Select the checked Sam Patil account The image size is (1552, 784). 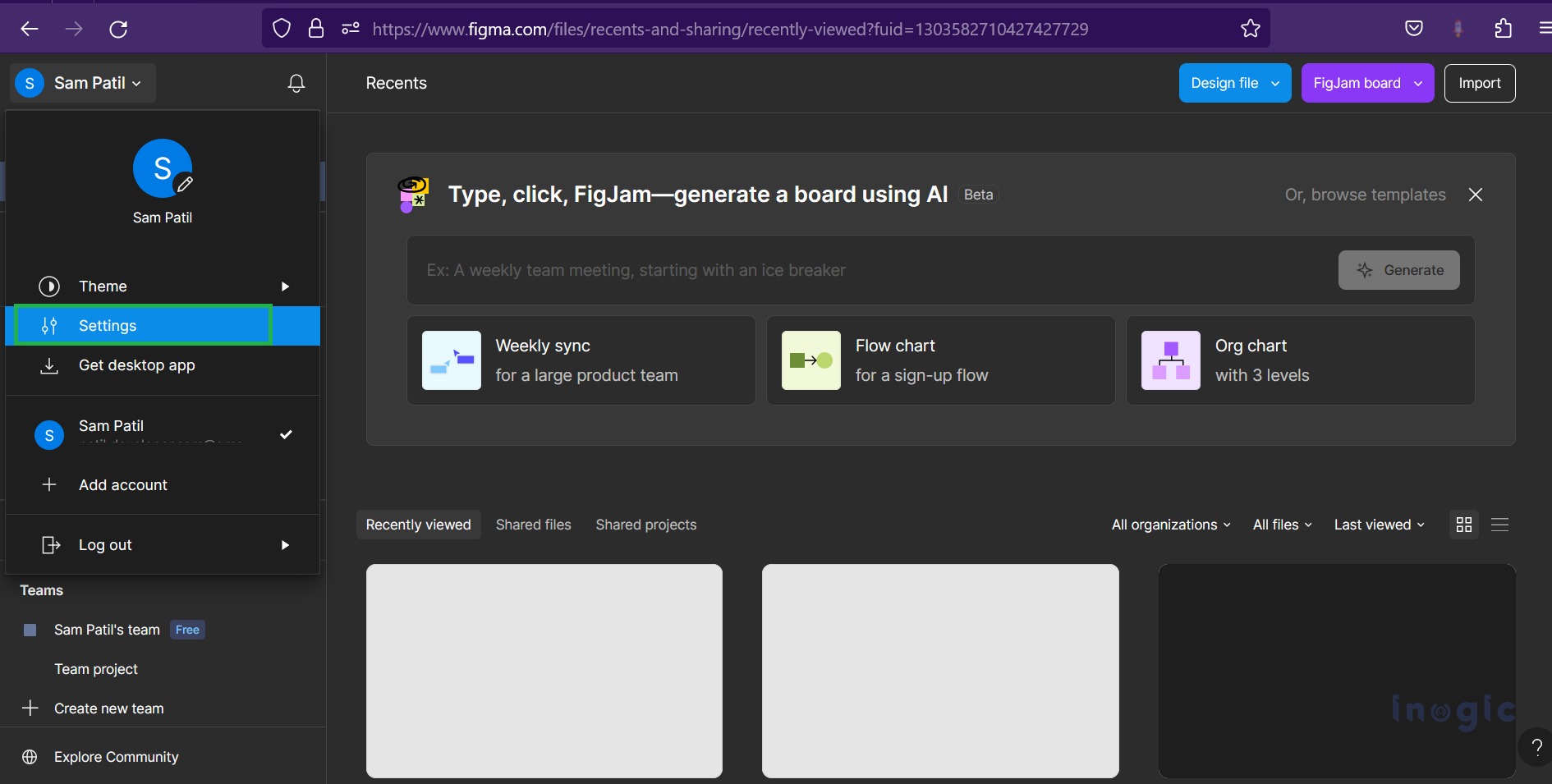pos(163,435)
